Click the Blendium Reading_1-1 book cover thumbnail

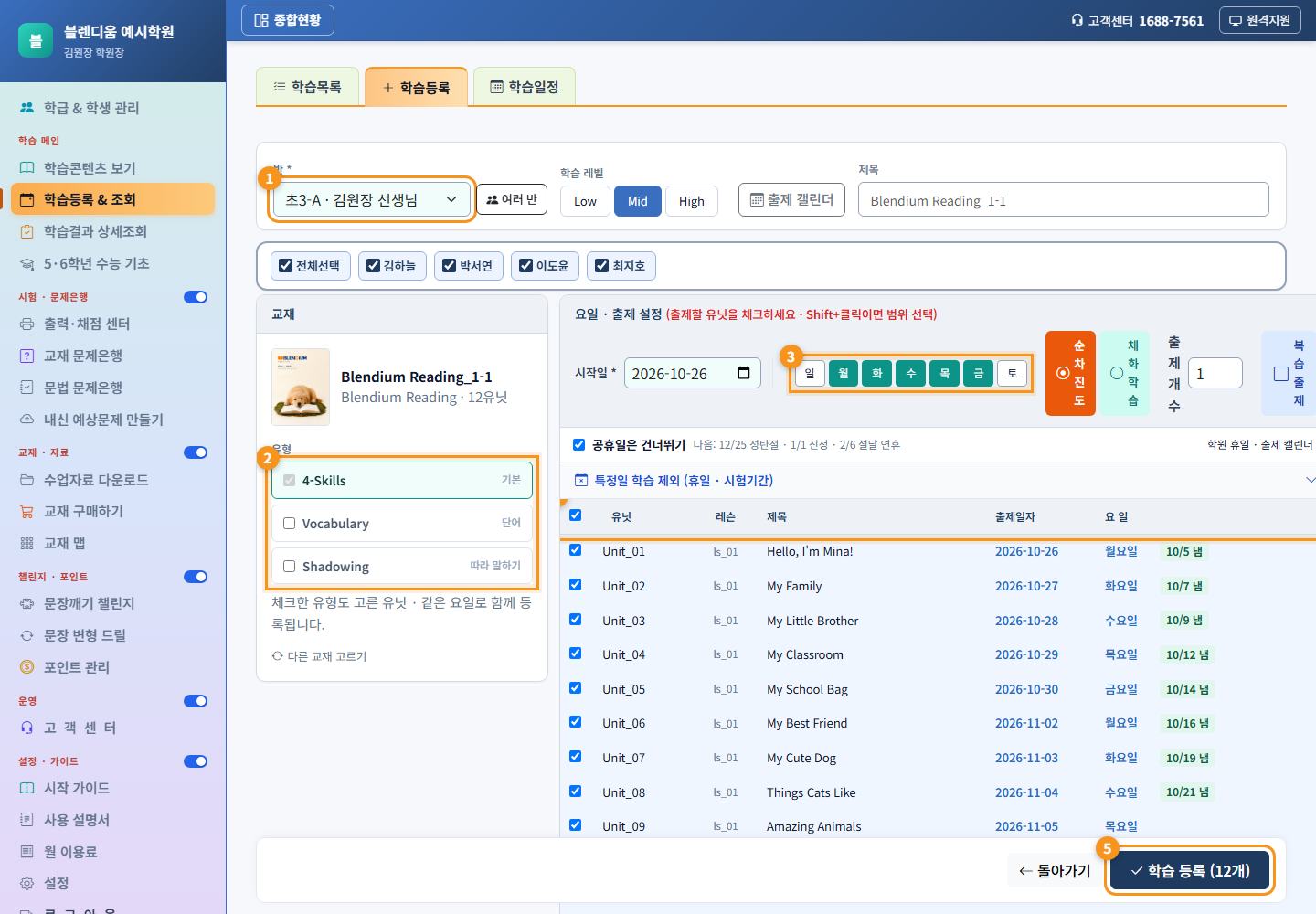pos(301,387)
